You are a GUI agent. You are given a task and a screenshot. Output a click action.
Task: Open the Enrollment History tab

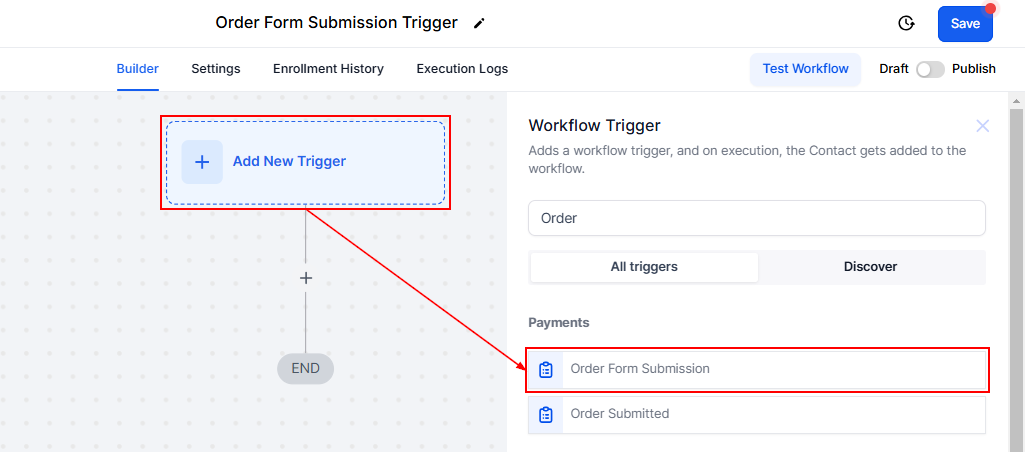328,69
